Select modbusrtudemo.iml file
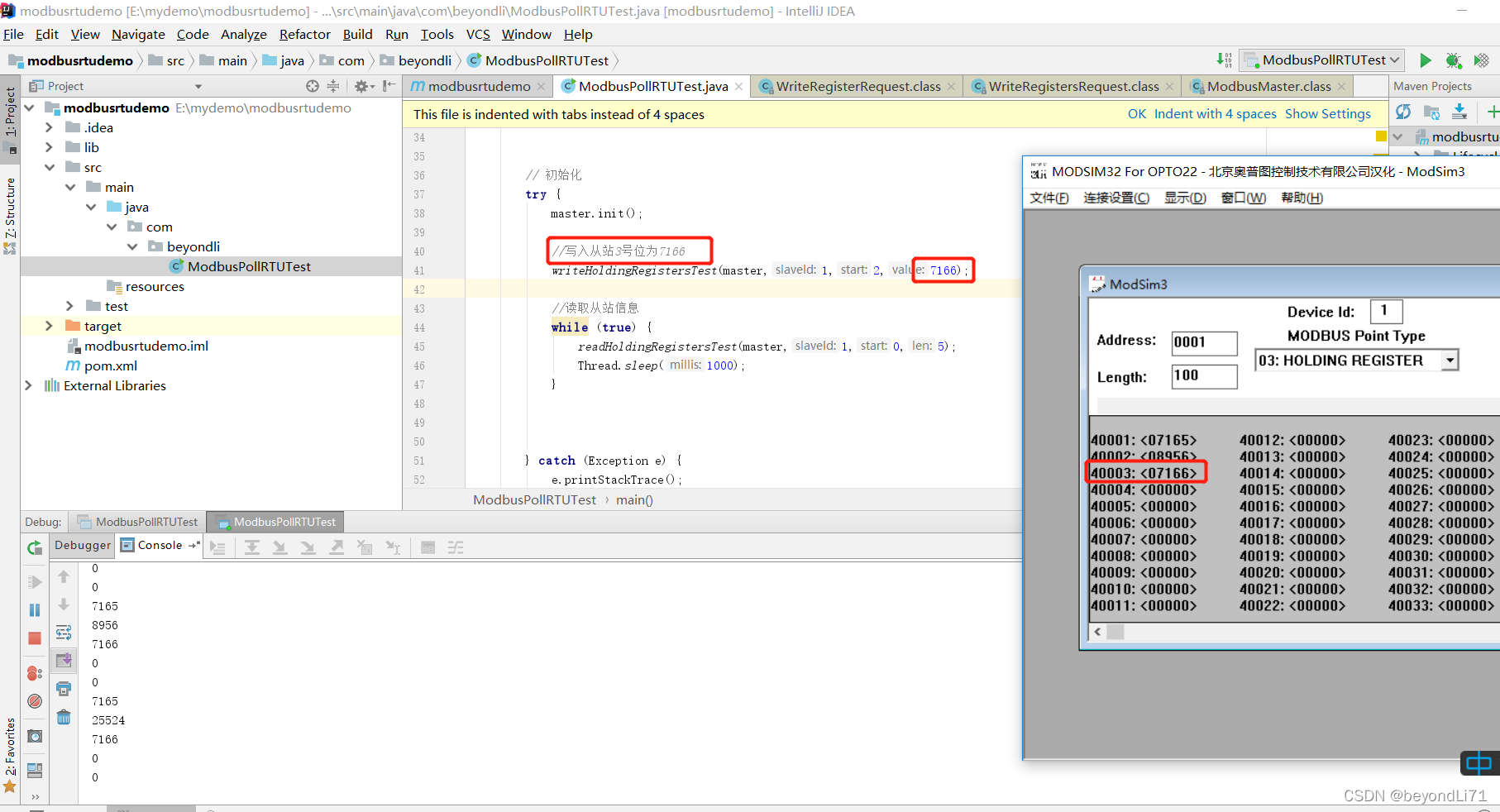Viewport: 1500px width, 812px height. (146, 346)
